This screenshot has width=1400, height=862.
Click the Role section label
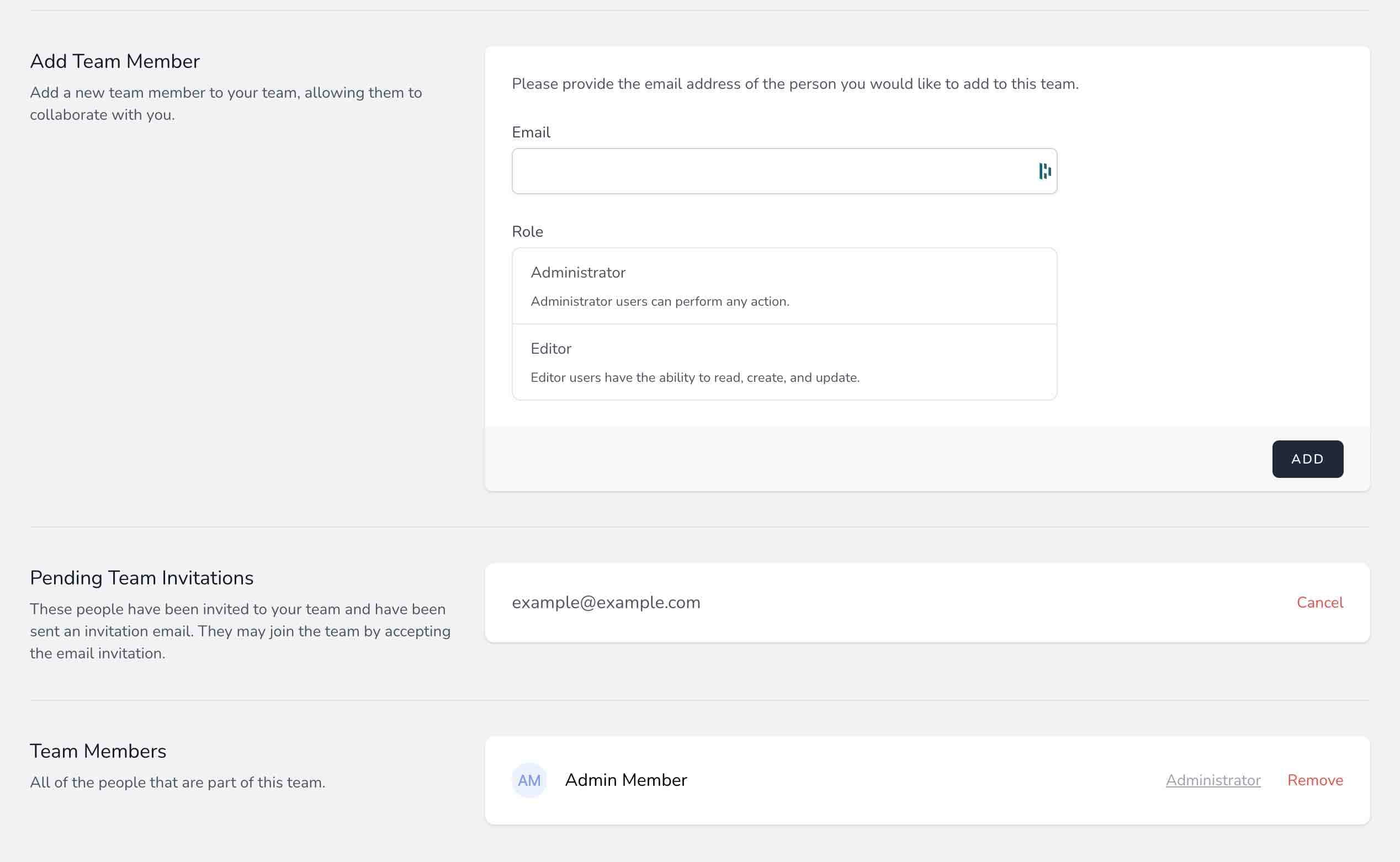(x=528, y=231)
